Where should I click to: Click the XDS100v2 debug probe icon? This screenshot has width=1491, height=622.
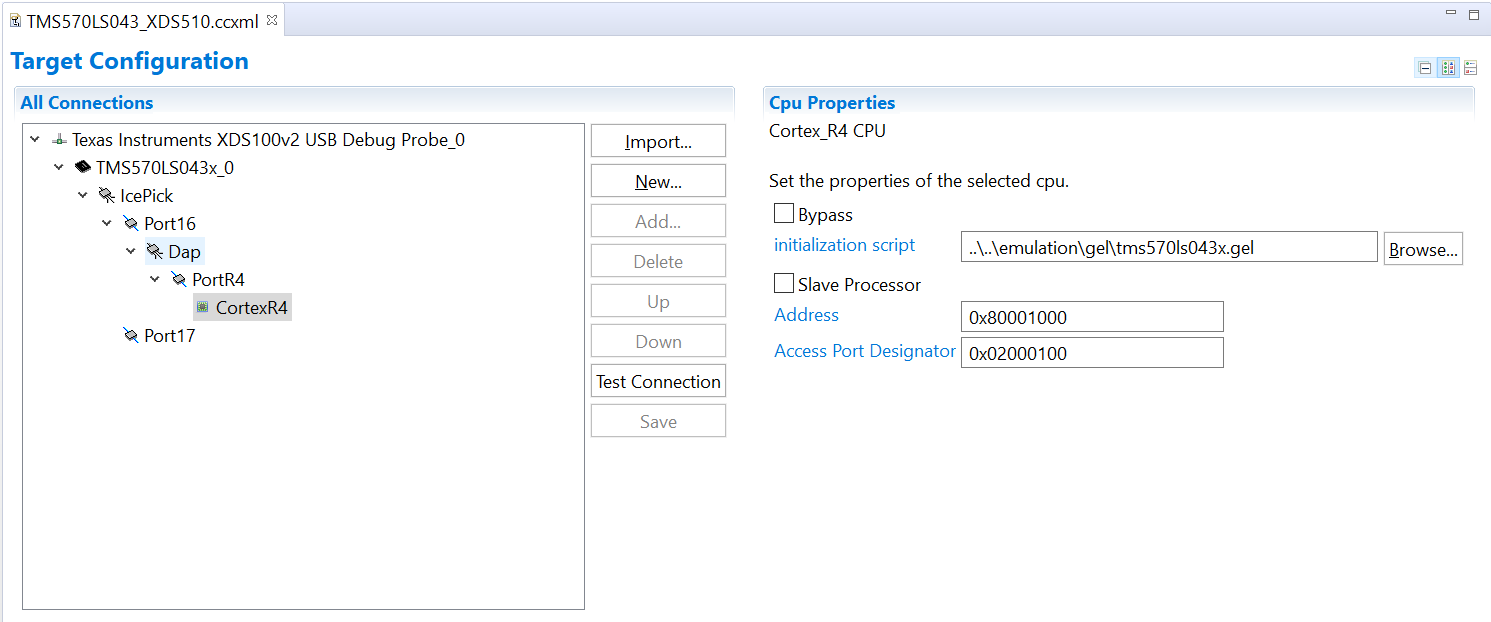coord(59,140)
